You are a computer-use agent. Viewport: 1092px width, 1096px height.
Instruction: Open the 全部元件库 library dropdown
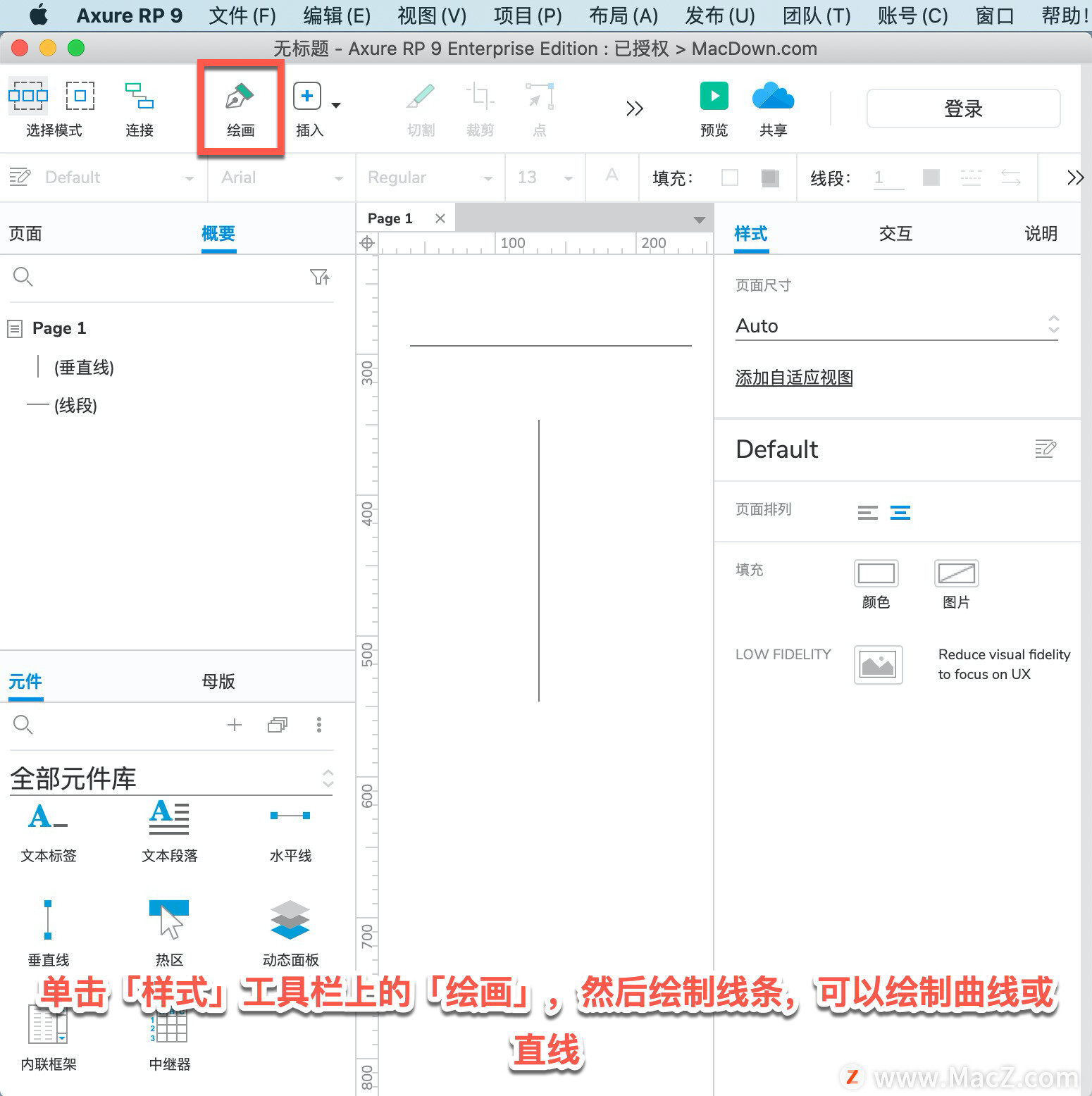[171, 779]
